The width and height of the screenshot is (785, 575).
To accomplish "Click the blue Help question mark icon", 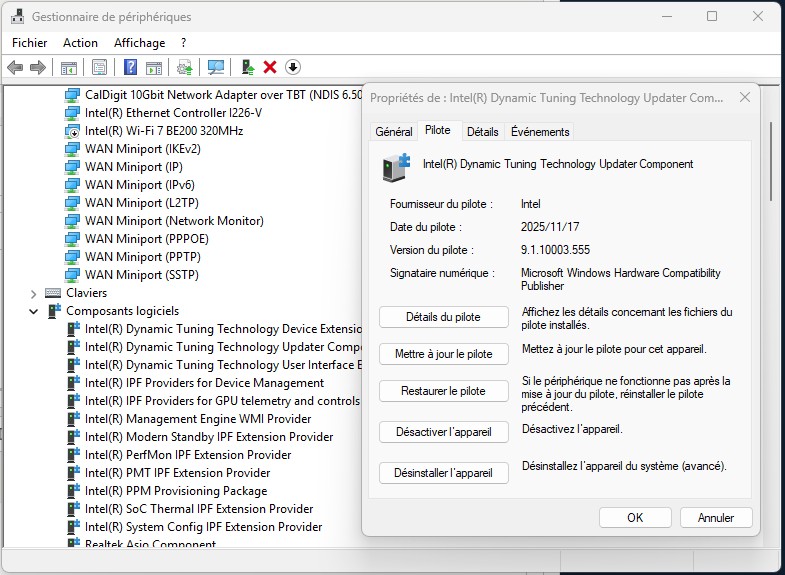I will (130, 67).
